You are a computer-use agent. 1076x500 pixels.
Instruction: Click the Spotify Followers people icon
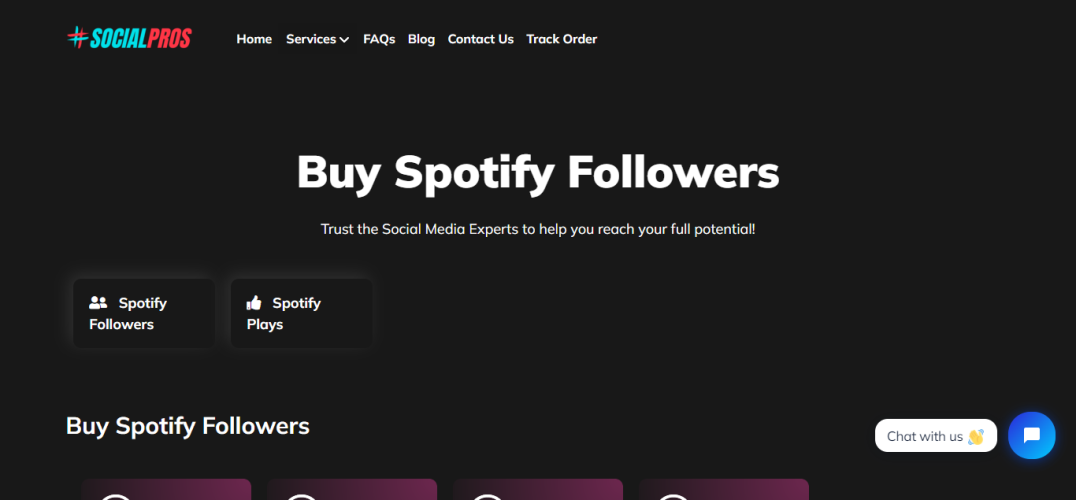coord(98,303)
